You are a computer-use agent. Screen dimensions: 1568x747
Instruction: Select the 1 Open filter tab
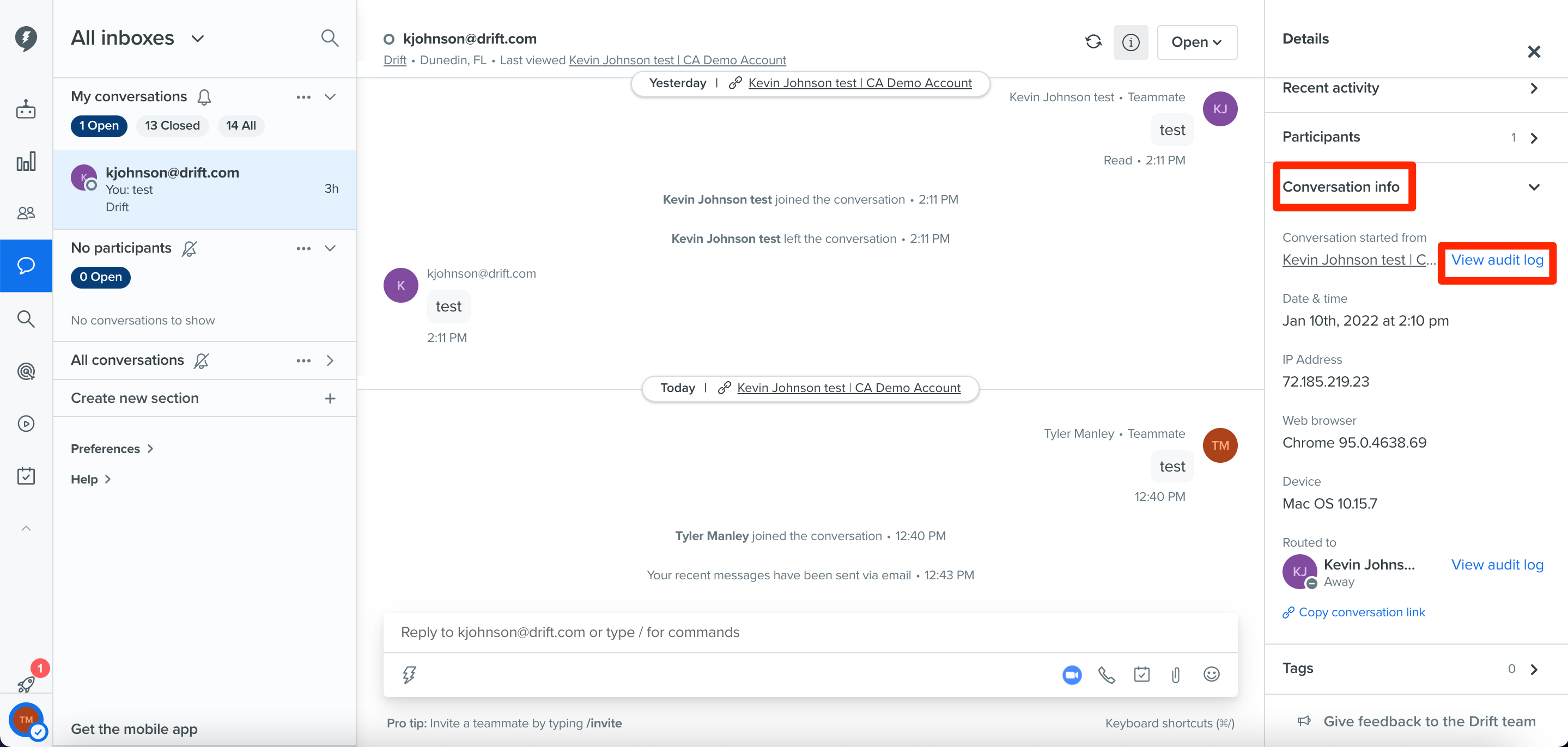coord(99,125)
